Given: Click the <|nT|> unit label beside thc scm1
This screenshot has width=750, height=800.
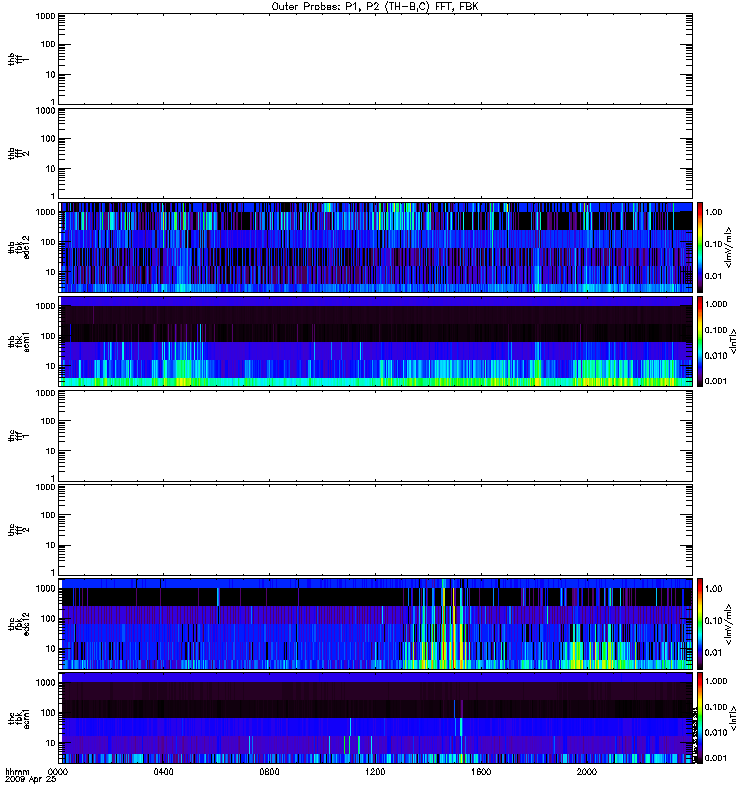Looking at the screenshot, I should point(734,718).
